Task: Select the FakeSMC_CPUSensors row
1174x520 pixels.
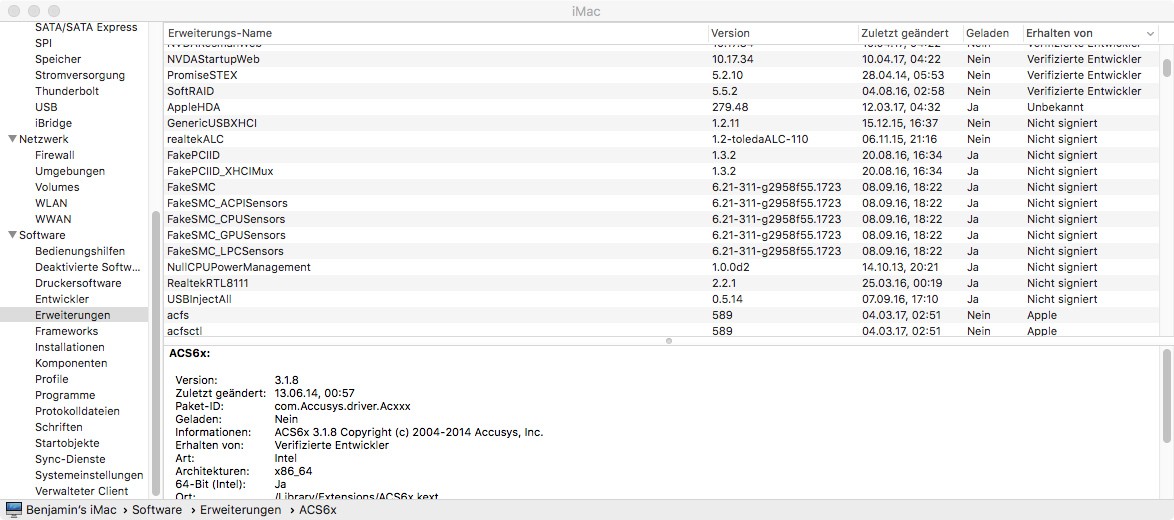Action: point(661,219)
